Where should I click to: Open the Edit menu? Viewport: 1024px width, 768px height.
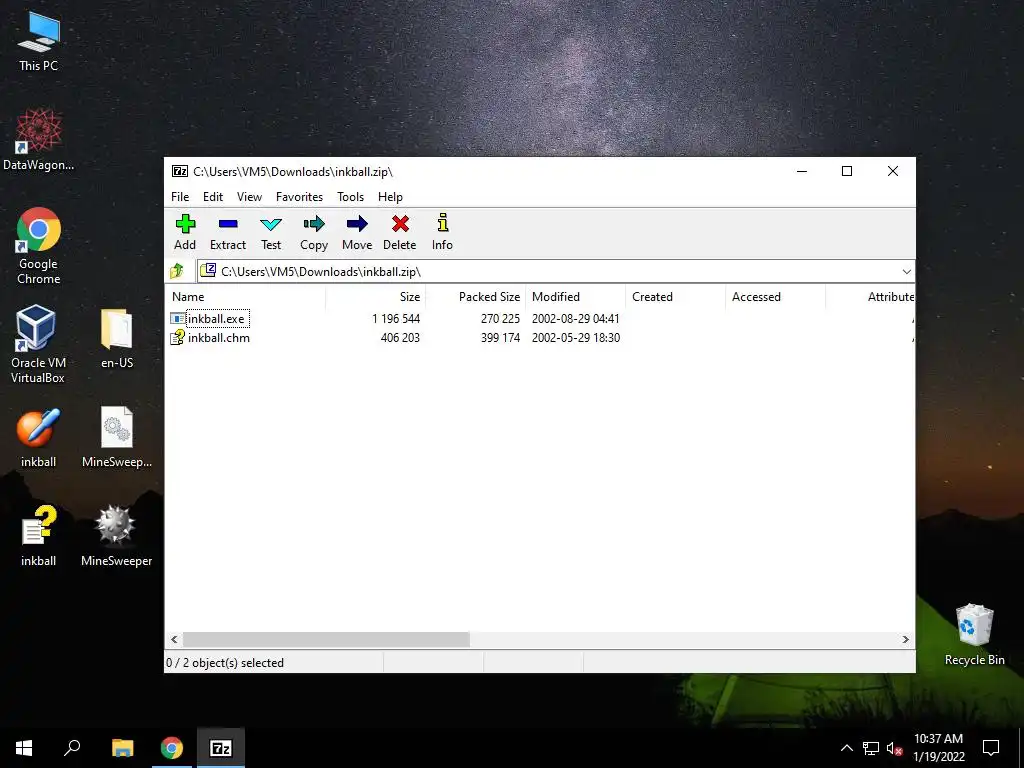pos(213,197)
